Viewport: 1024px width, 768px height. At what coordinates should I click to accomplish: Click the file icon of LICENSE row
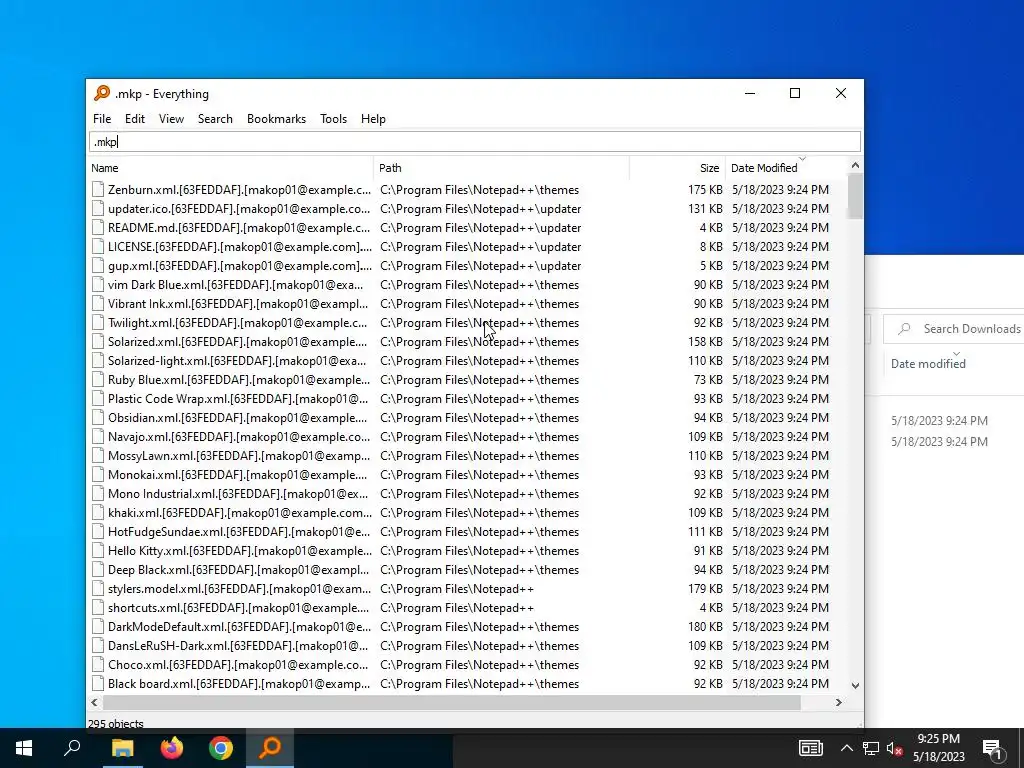pos(98,247)
